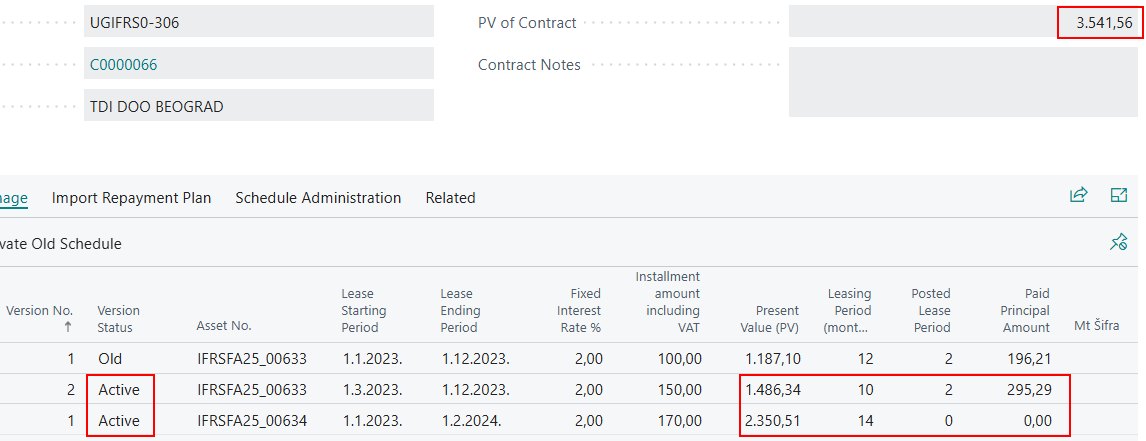Click the Fixed Interest Rate % header

(579, 310)
